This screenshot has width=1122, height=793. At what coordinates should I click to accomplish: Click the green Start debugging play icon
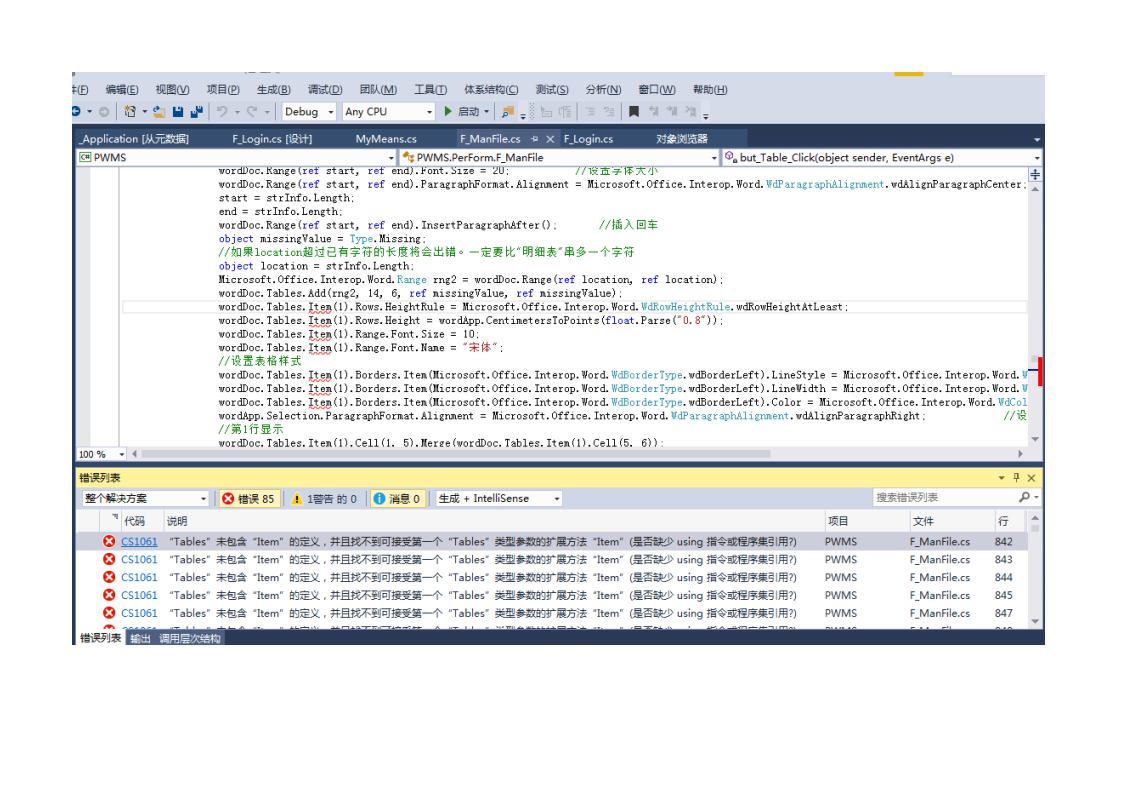(x=448, y=112)
